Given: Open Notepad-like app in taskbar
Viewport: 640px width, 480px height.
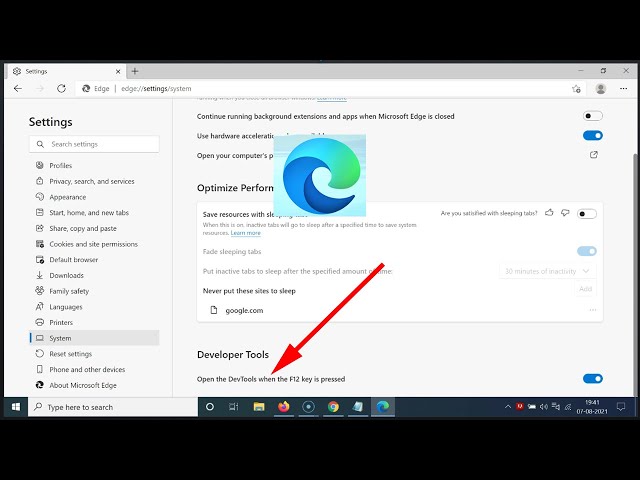Looking at the screenshot, I should tap(358, 407).
